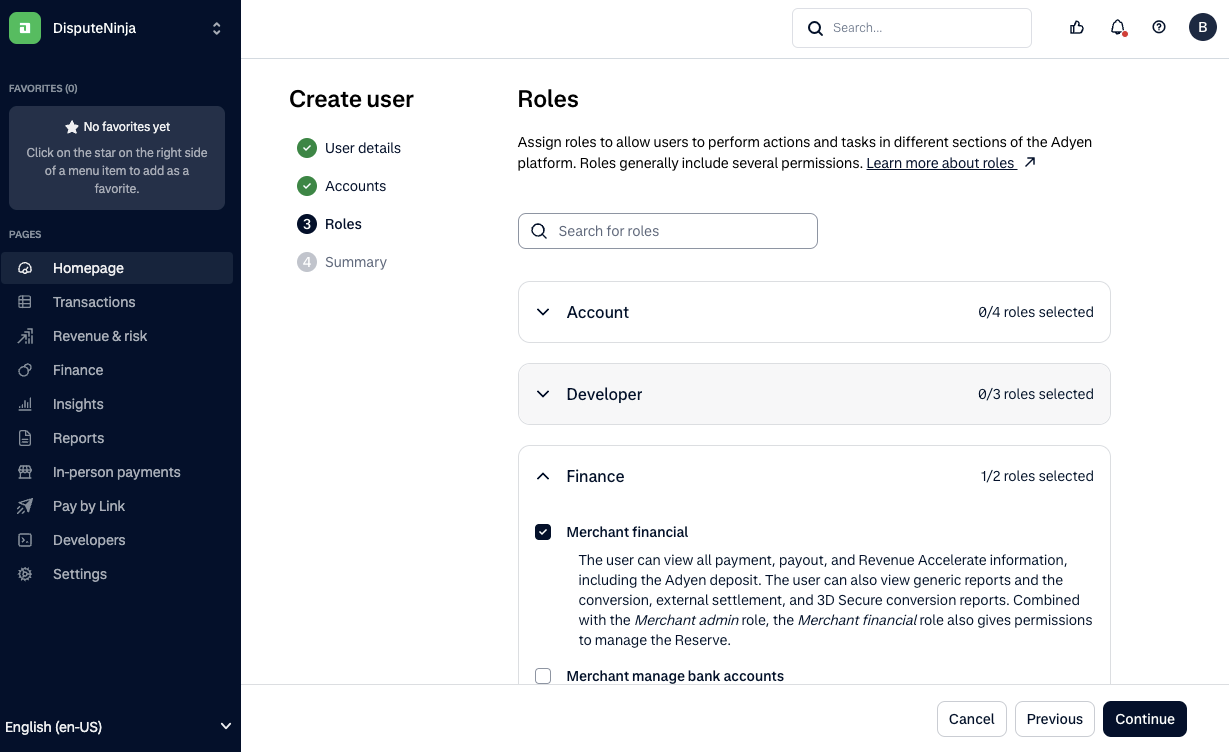Click the 0/3 roles selected text
1229x752 pixels.
[1036, 394]
